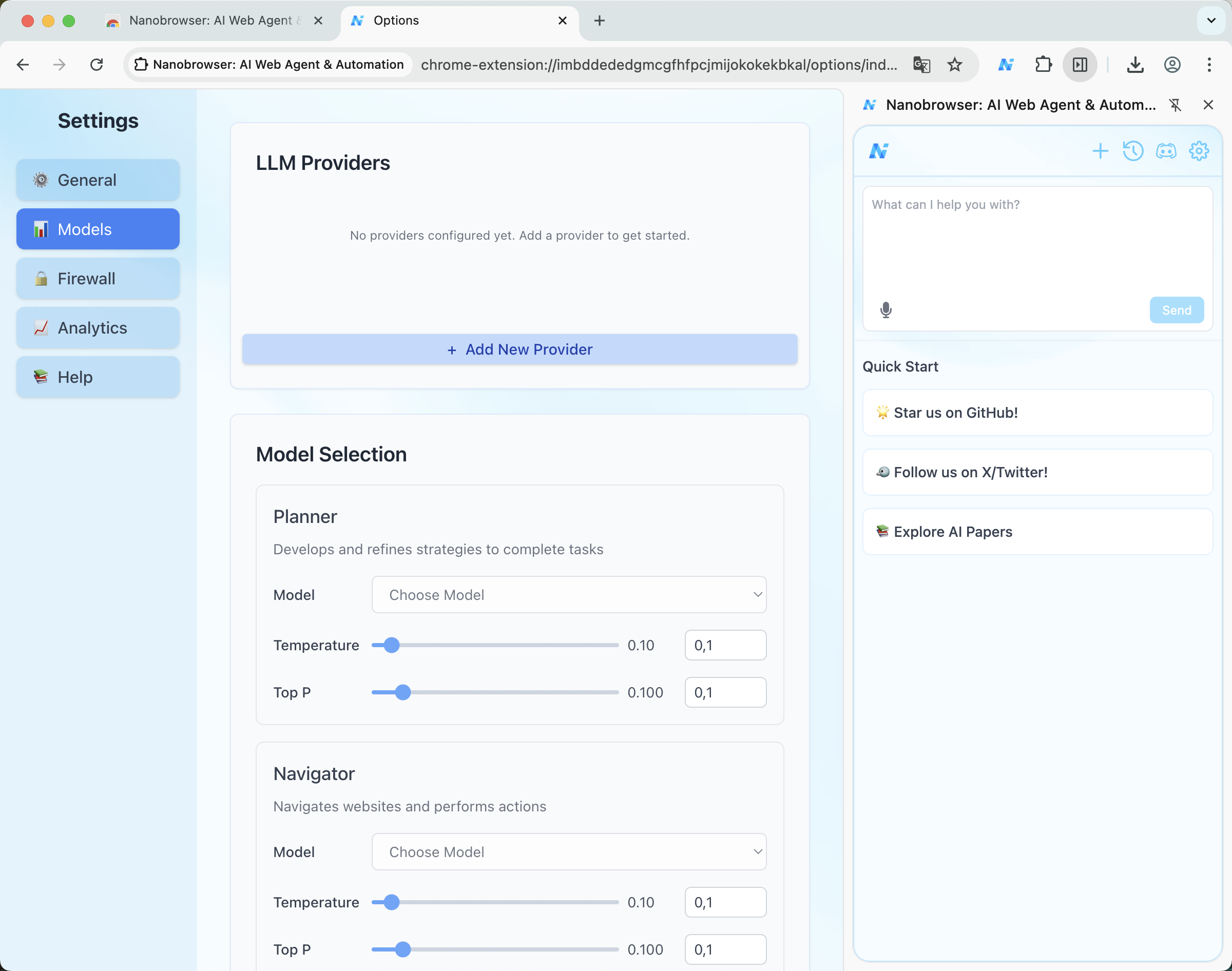This screenshot has width=1232, height=971.
Task: Open Chrome's three-dot menu
Action: 1209,65
